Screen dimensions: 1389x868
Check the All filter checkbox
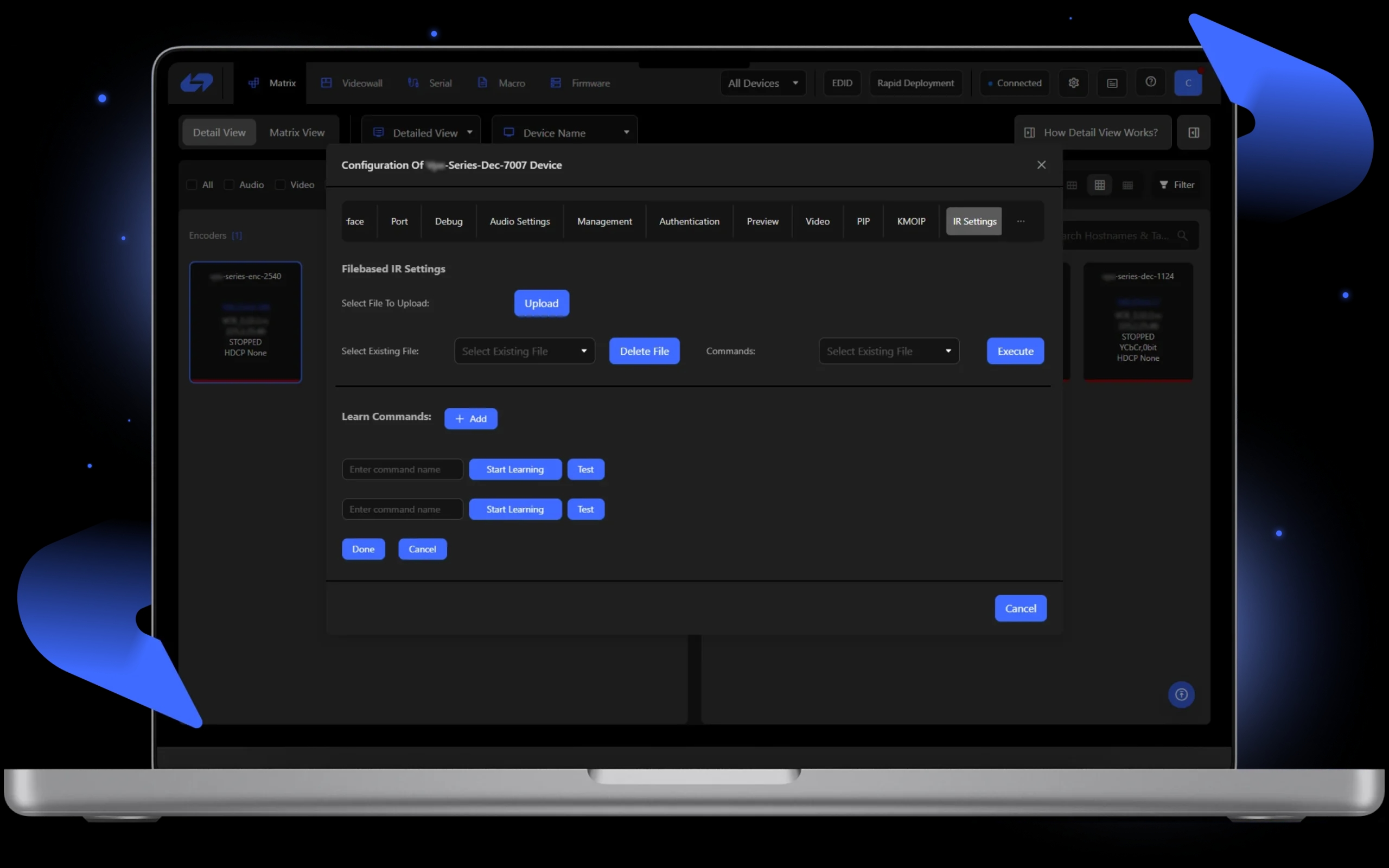(192, 185)
